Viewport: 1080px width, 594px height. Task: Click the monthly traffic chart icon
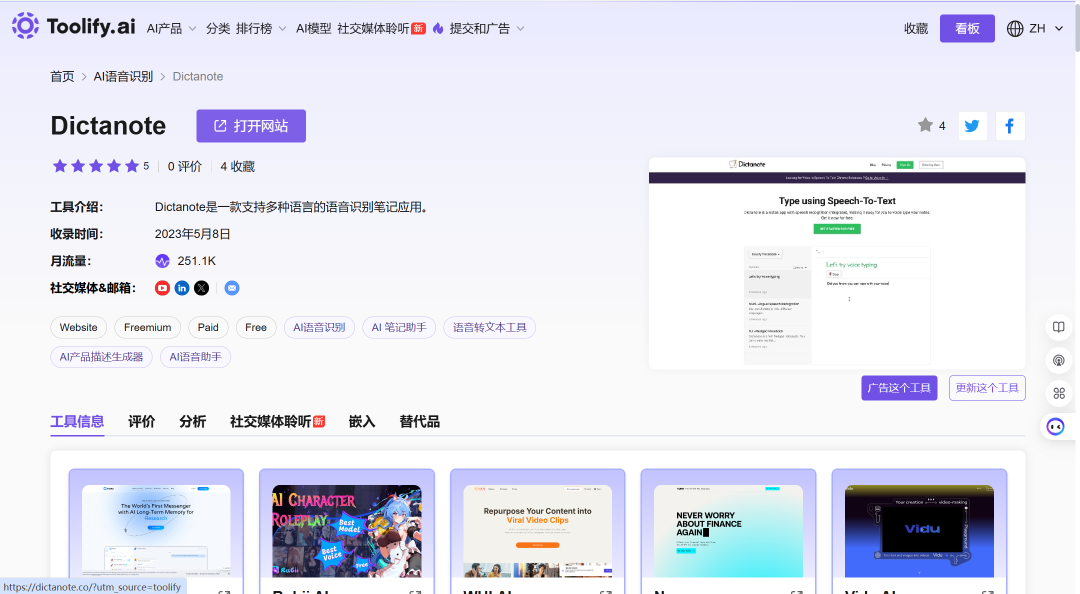point(163,261)
